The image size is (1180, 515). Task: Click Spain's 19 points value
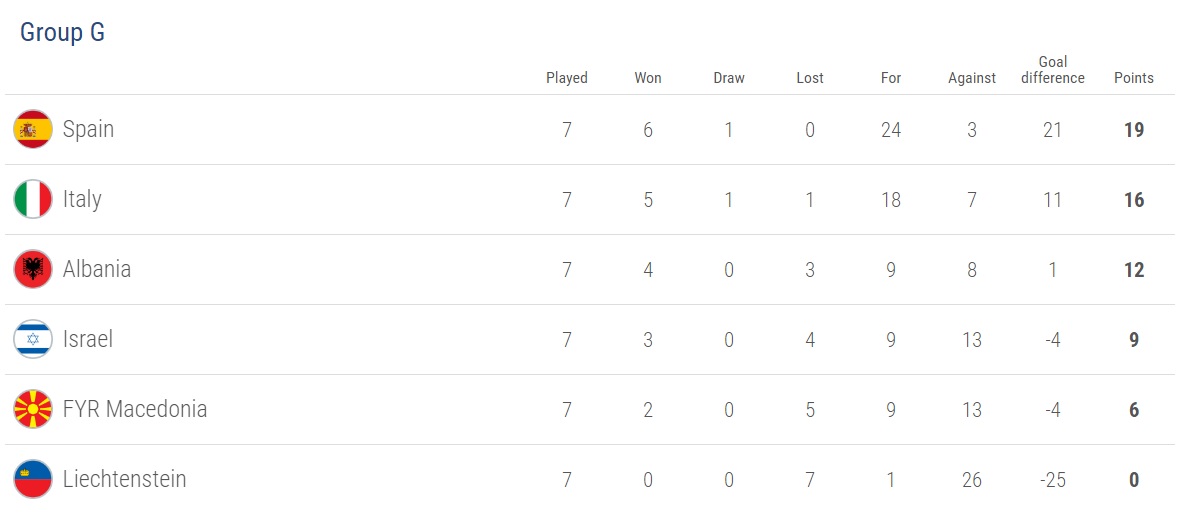tap(1134, 130)
